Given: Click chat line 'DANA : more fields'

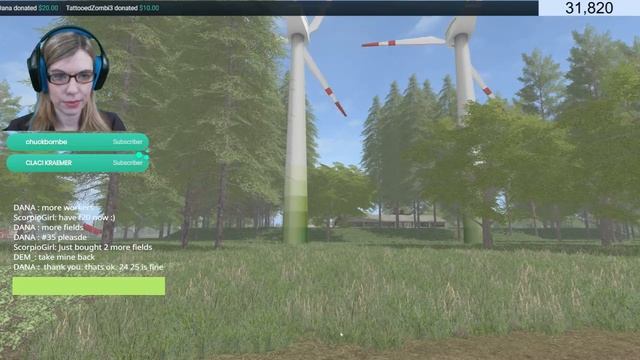Looking at the screenshot, I should pyautogui.click(x=48, y=227).
